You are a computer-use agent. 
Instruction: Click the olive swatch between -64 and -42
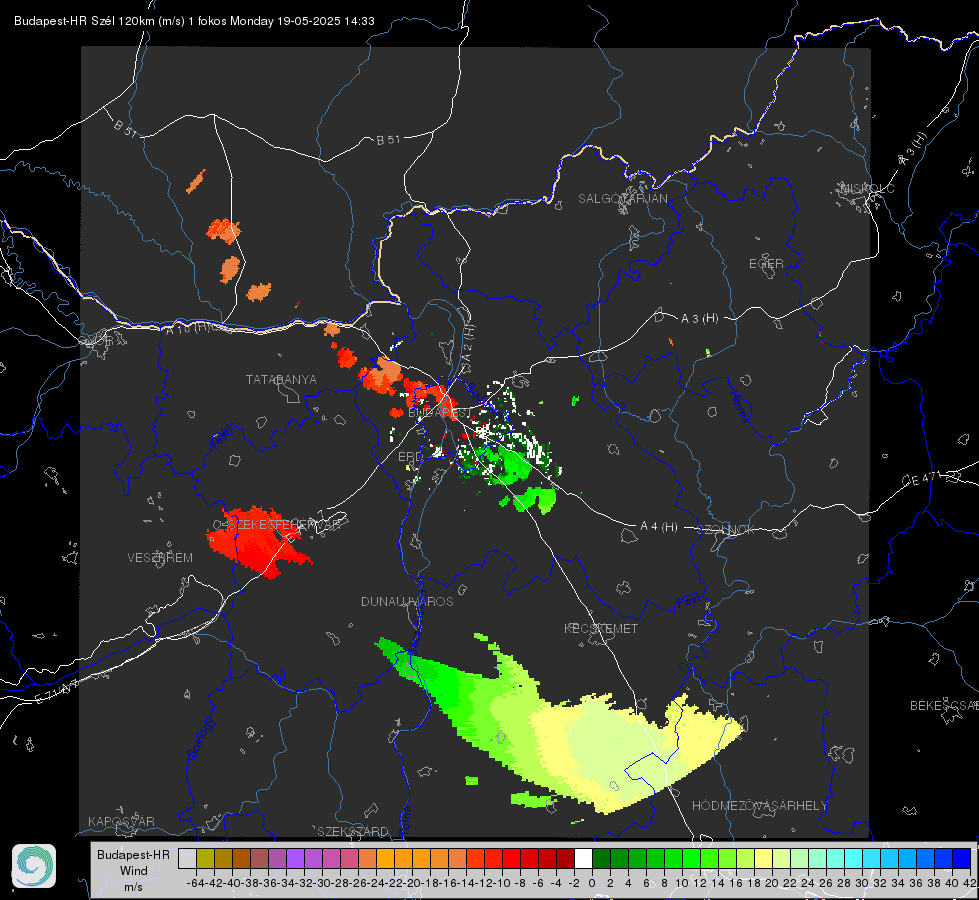coord(205,859)
